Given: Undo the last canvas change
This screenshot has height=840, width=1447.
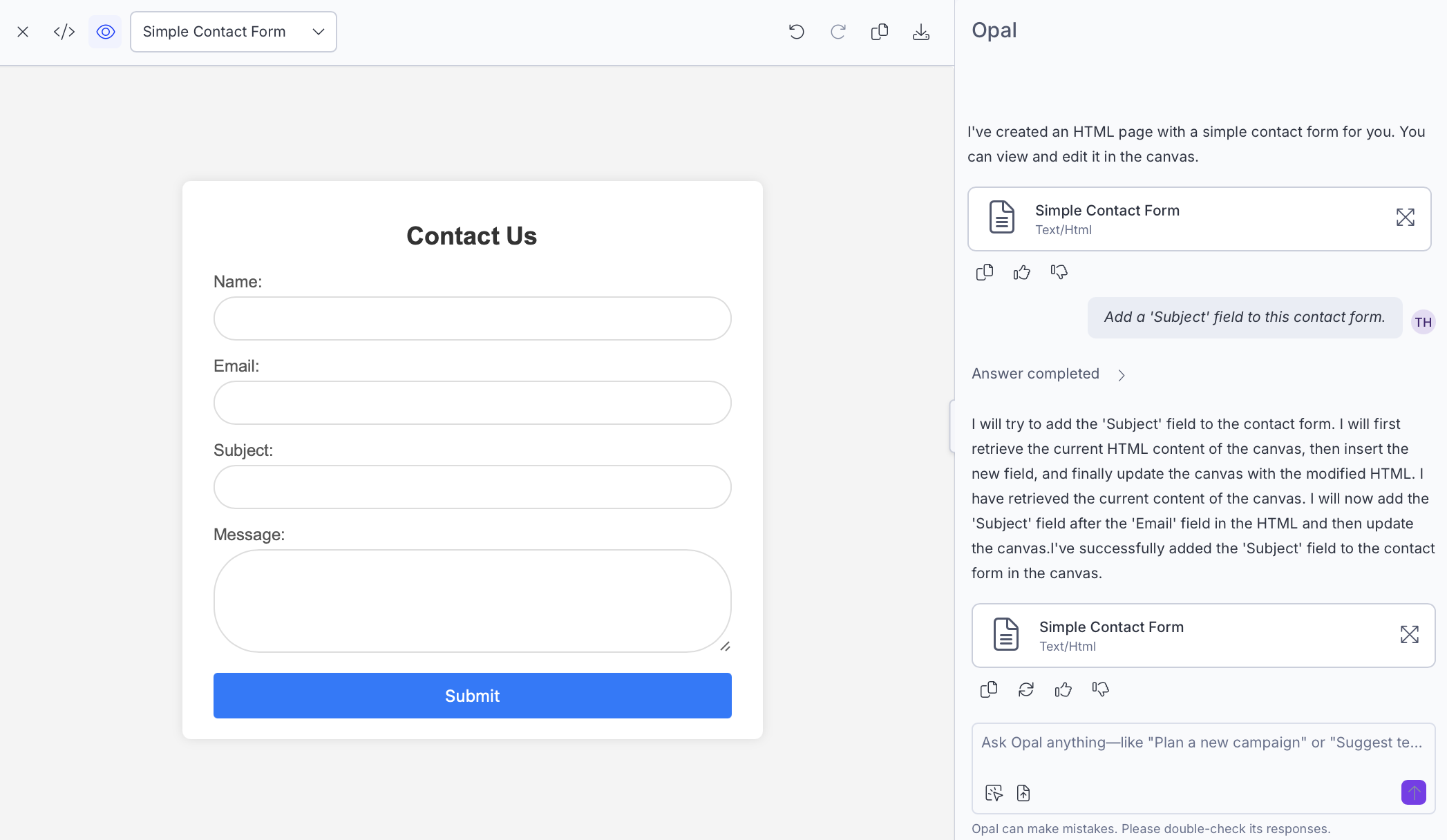Looking at the screenshot, I should (x=796, y=32).
